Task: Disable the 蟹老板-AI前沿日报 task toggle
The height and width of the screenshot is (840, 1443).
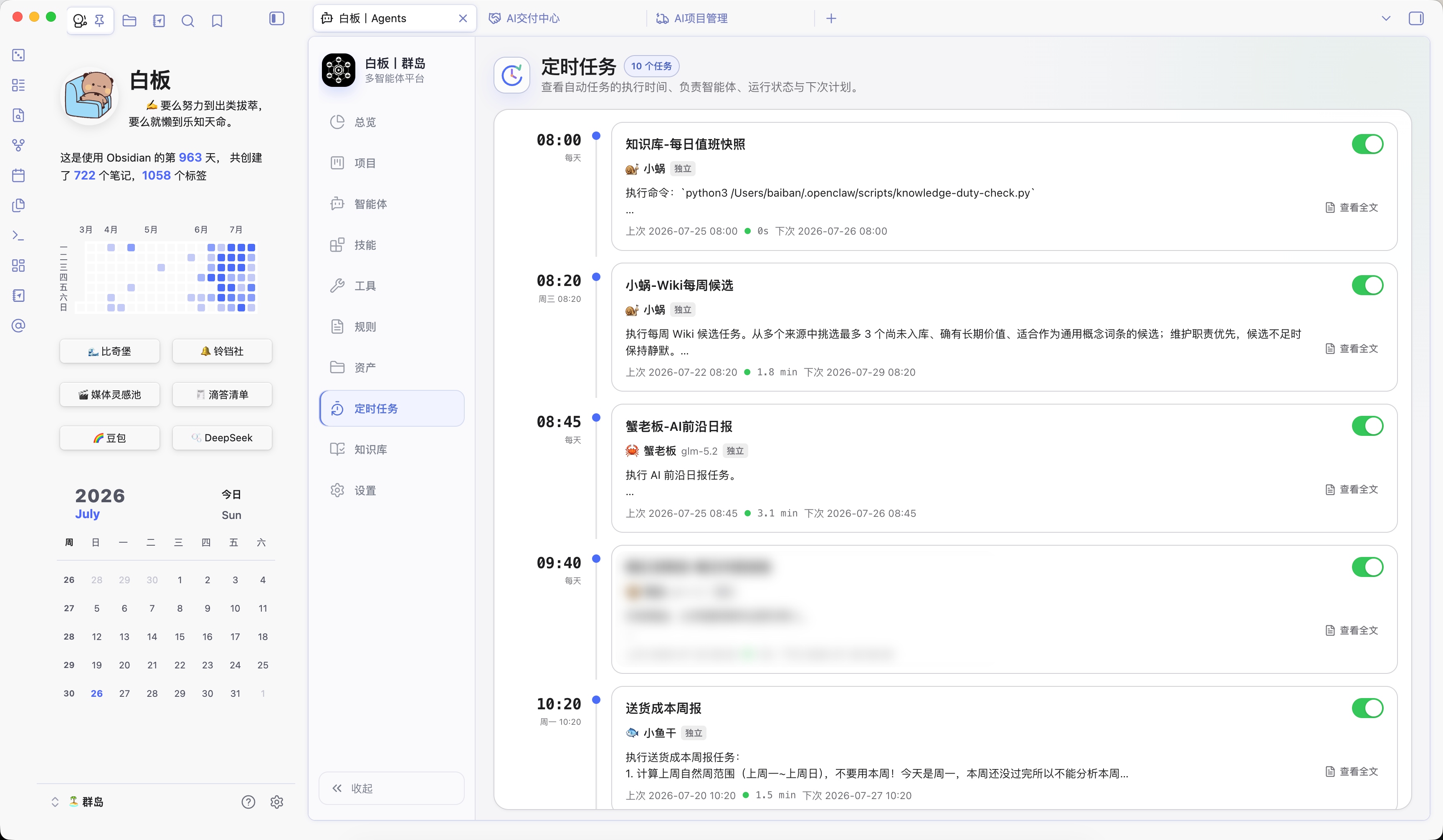Action: pos(1367,426)
